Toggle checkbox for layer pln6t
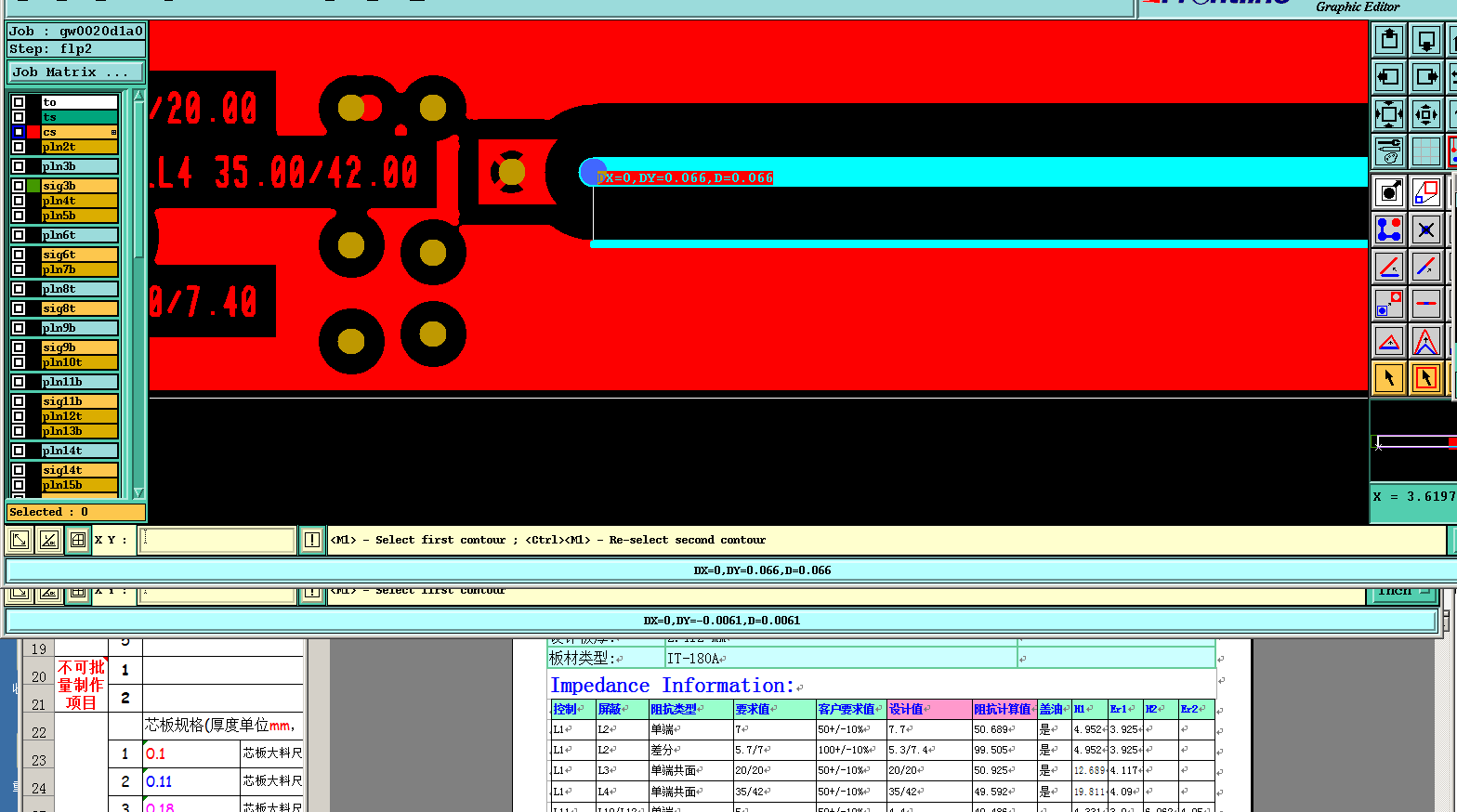Image resolution: width=1457 pixels, height=812 pixels. [x=19, y=235]
